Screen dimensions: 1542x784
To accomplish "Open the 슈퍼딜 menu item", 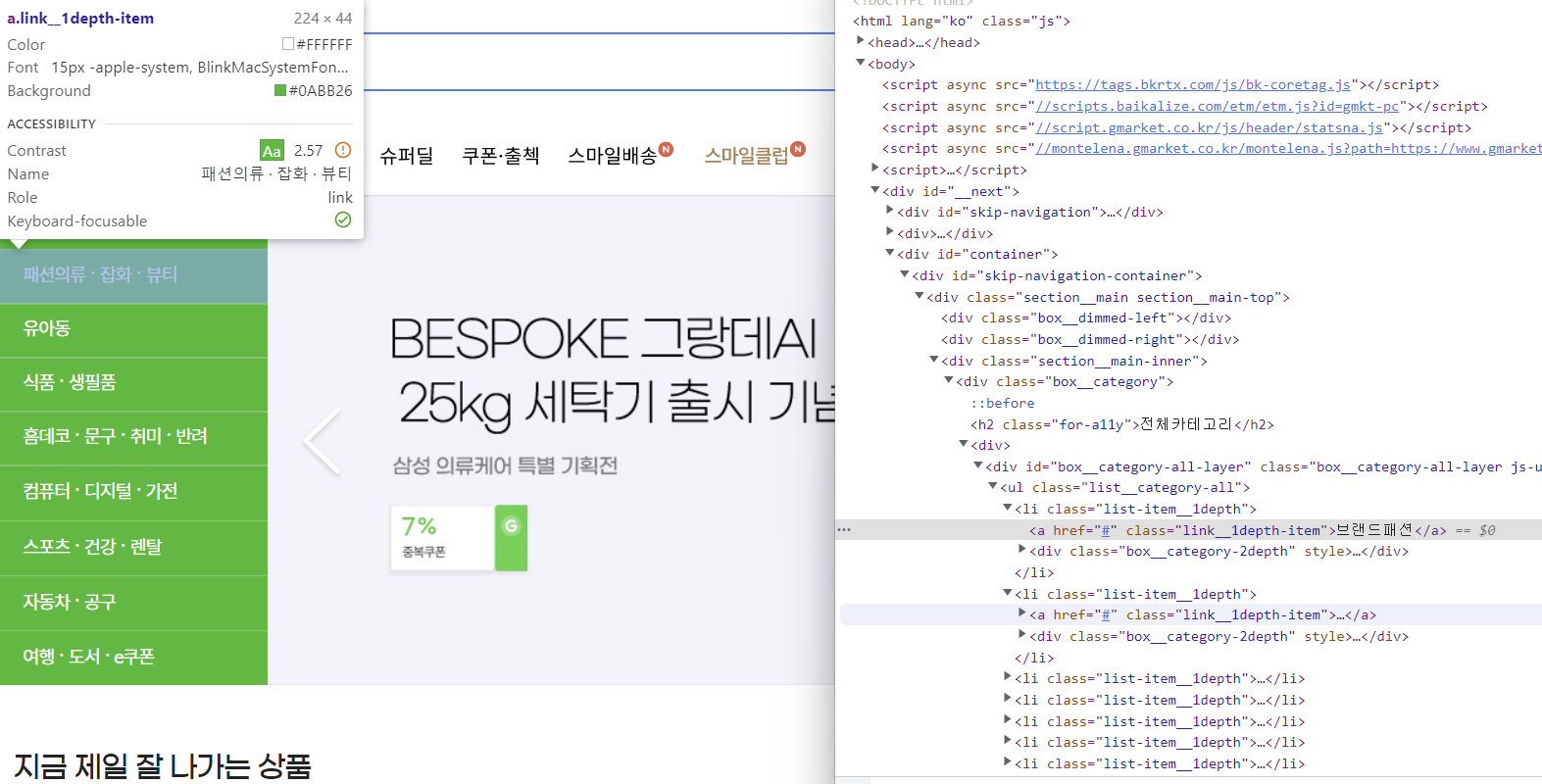I will [407, 156].
